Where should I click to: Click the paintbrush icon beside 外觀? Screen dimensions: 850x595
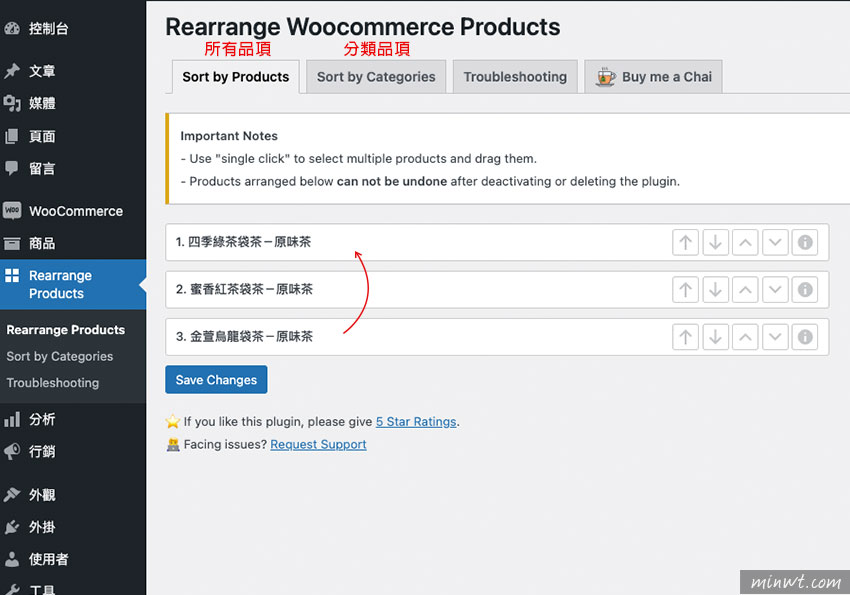(x=12, y=494)
